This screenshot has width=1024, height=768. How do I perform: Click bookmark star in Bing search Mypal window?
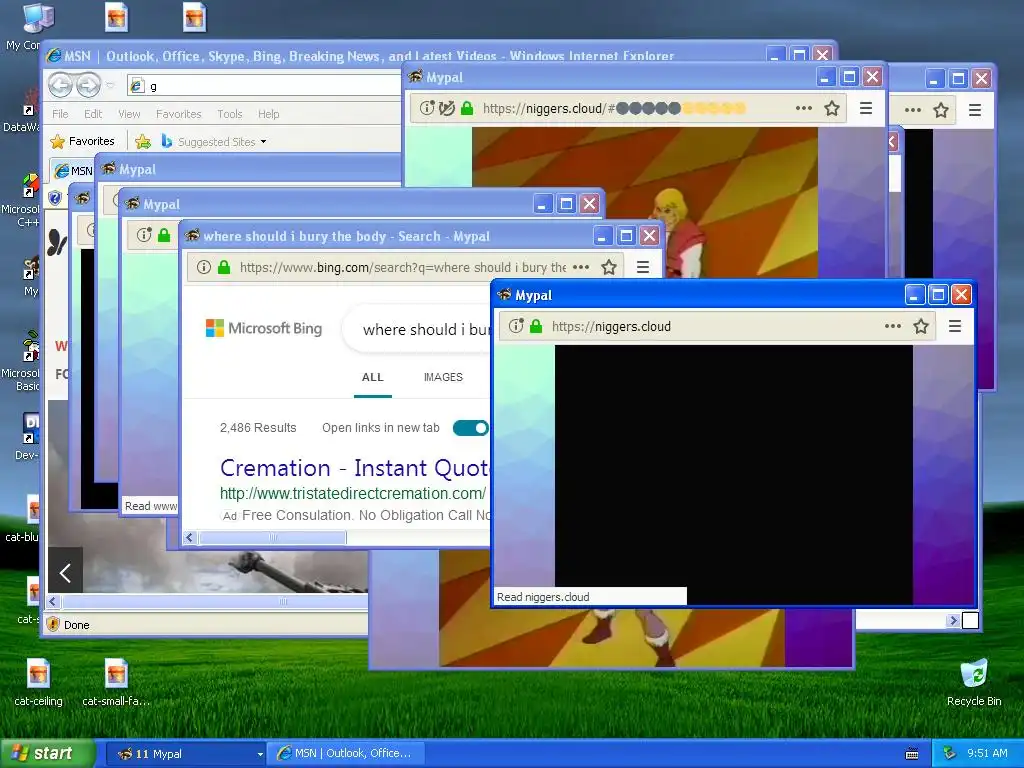pyautogui.click(x=609, y=267)
